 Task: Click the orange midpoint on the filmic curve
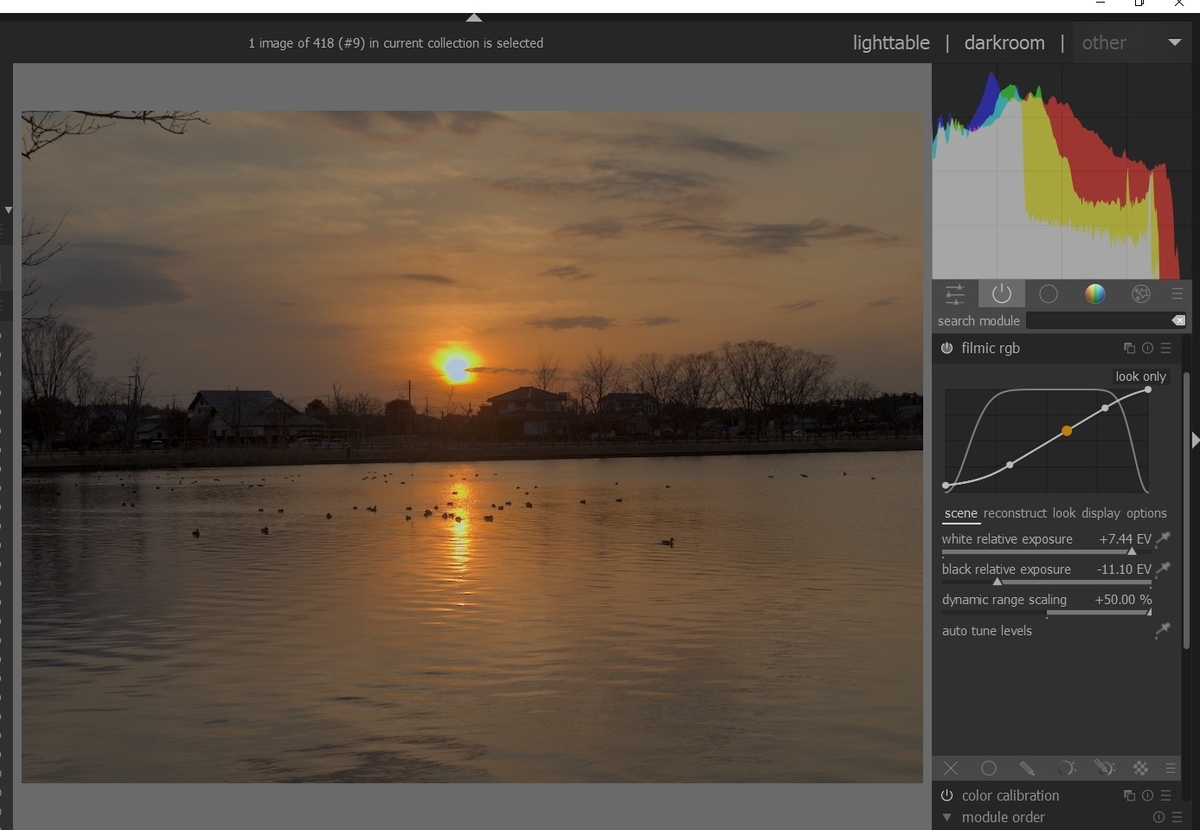coord(1067,431)
